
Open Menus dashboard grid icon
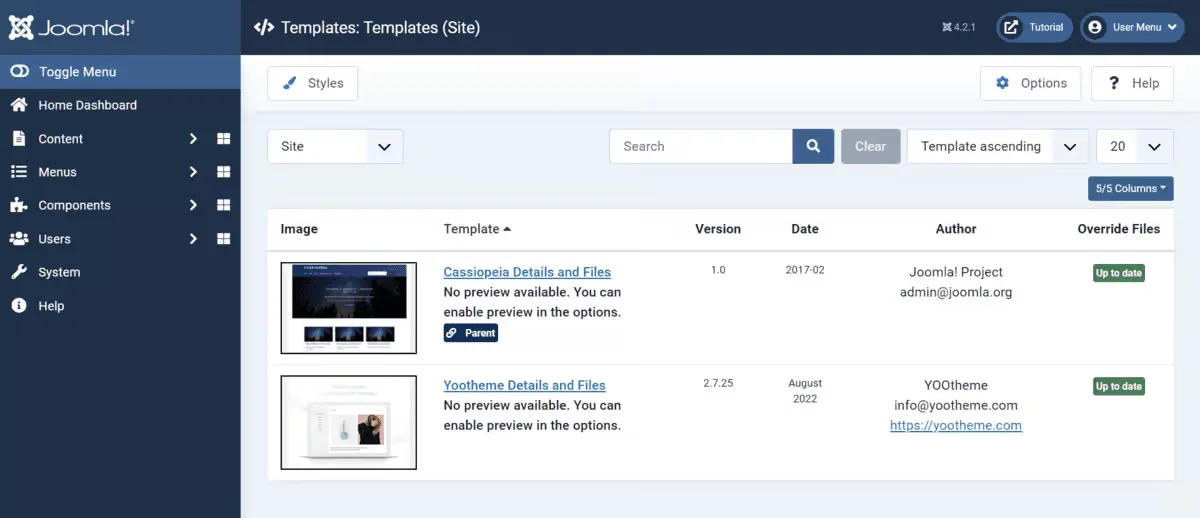click(224, 172)
